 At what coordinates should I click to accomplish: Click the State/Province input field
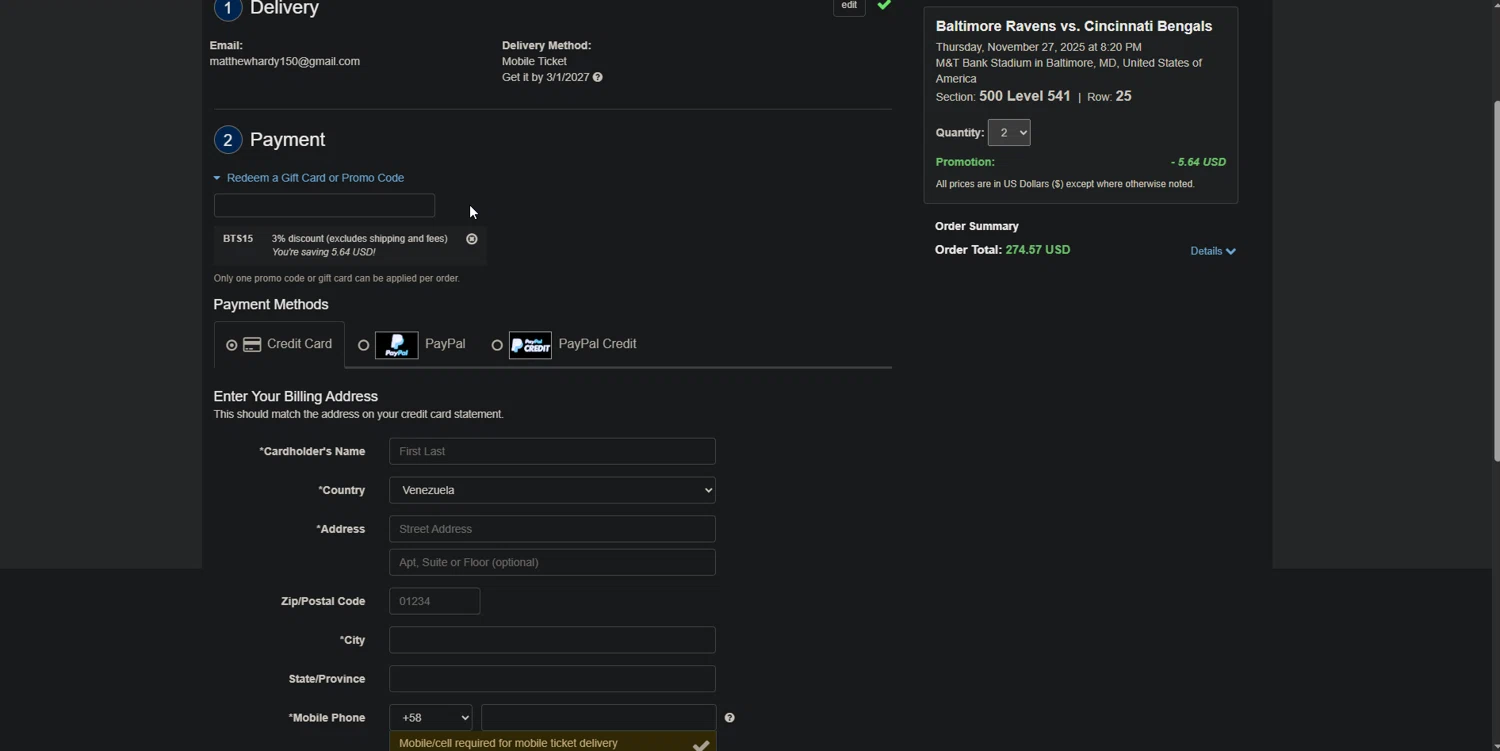[x=552, y=679]
